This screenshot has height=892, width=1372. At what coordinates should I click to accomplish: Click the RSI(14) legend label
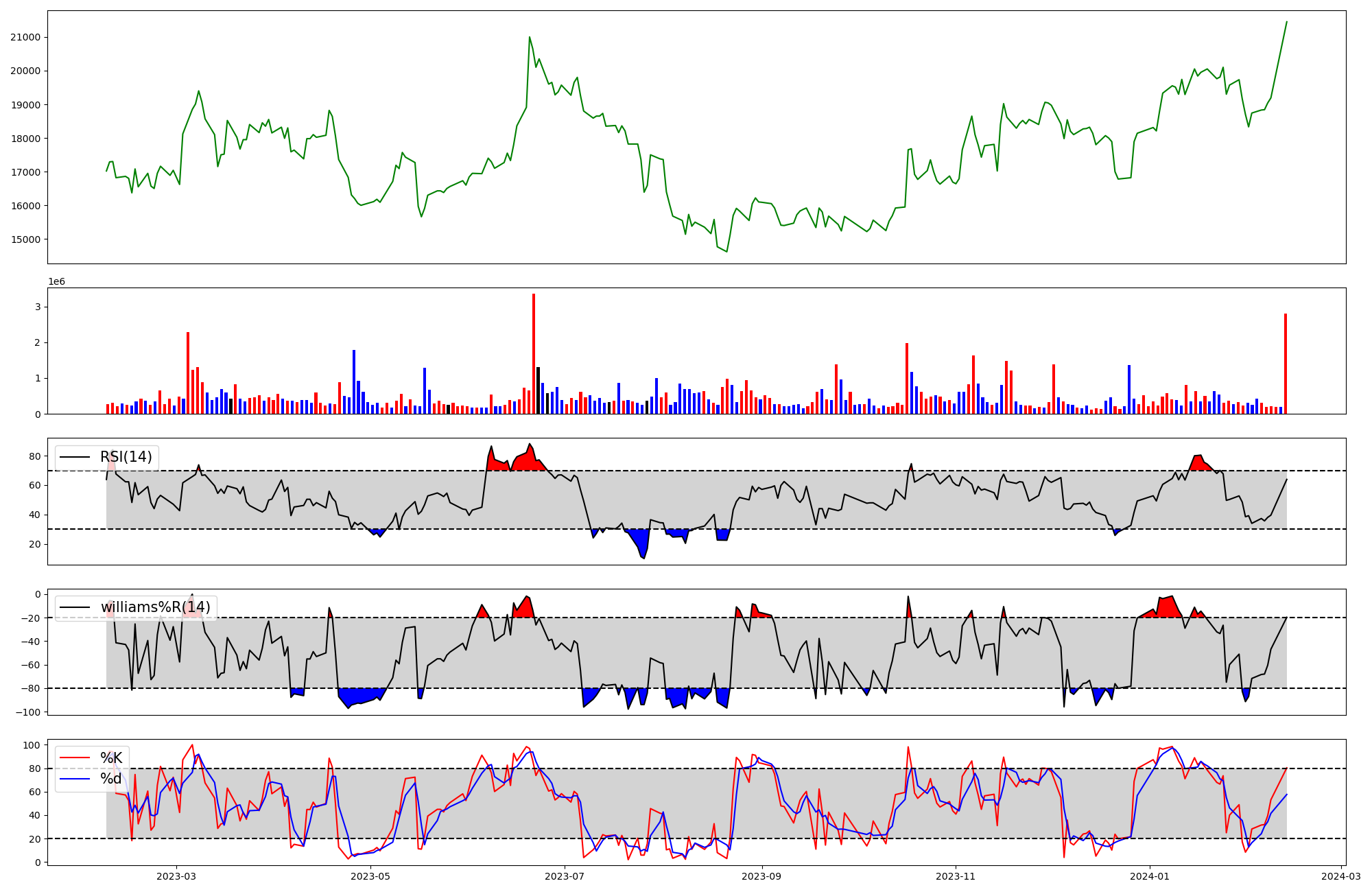(126, 457)
